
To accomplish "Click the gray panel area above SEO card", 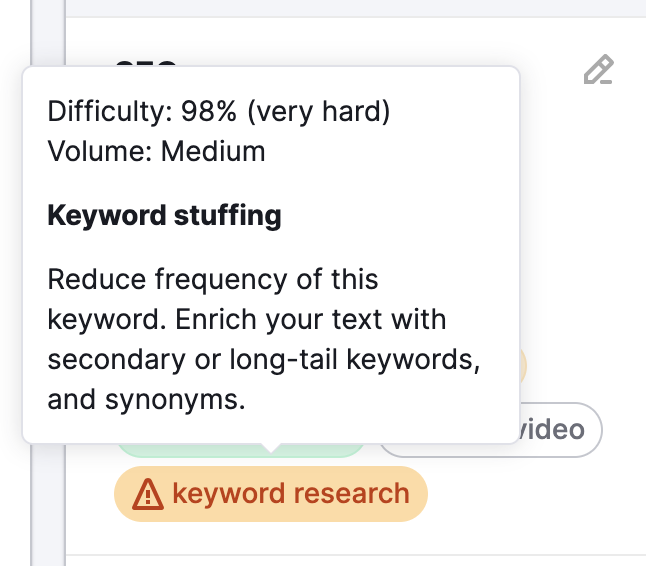I will tap(350, 8).
